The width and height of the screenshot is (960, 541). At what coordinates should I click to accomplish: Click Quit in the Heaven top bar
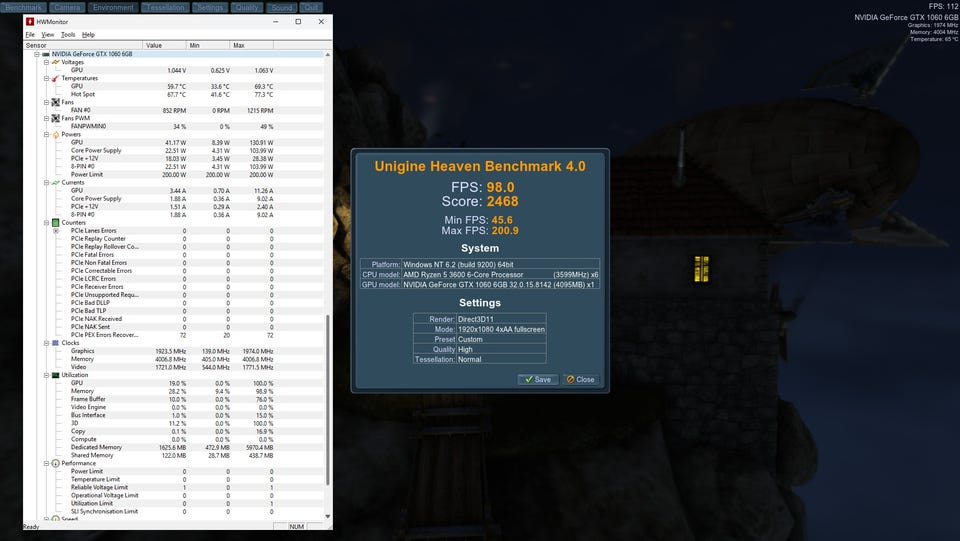coord(312,7)
